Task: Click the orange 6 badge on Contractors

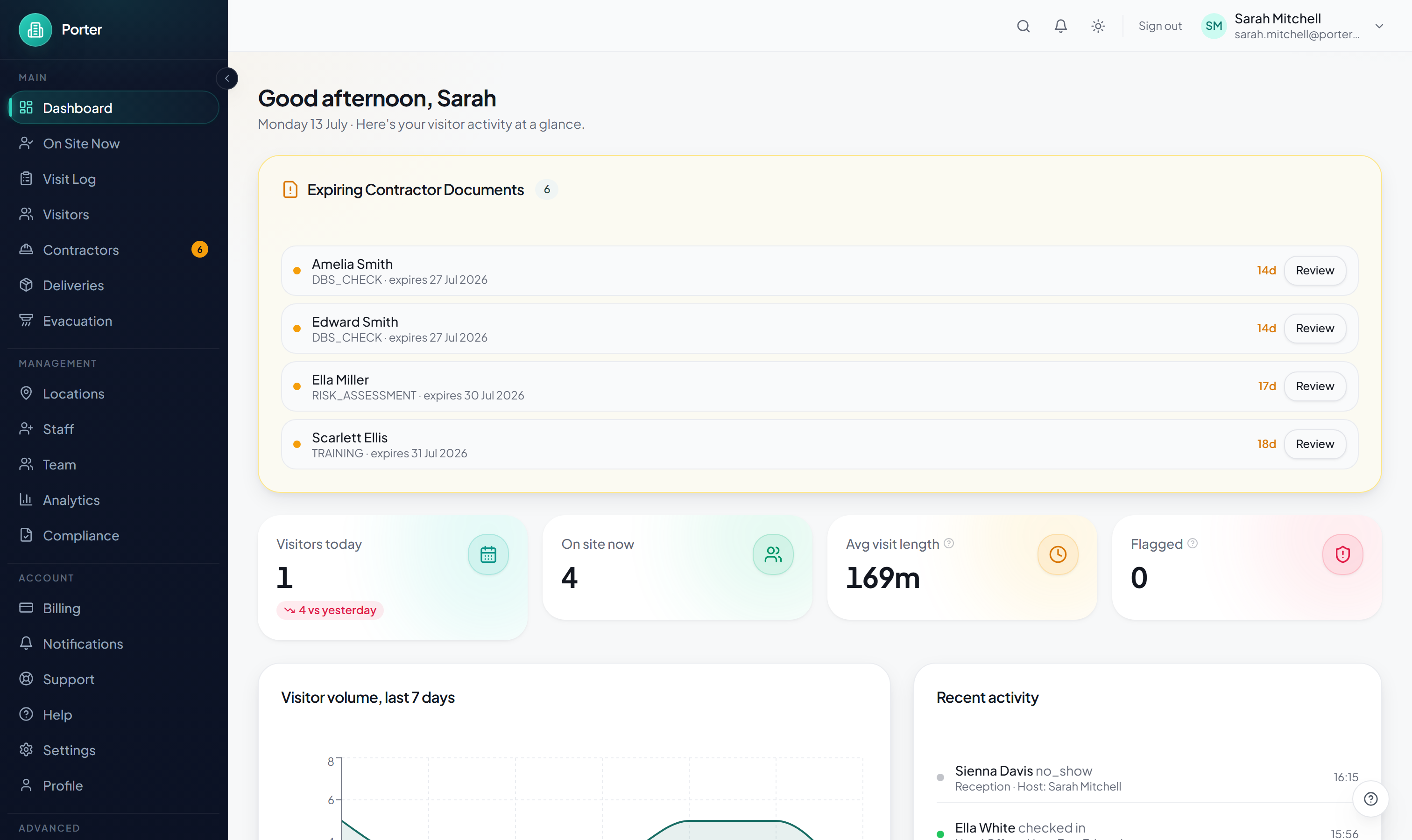Action: pos(199,249)
